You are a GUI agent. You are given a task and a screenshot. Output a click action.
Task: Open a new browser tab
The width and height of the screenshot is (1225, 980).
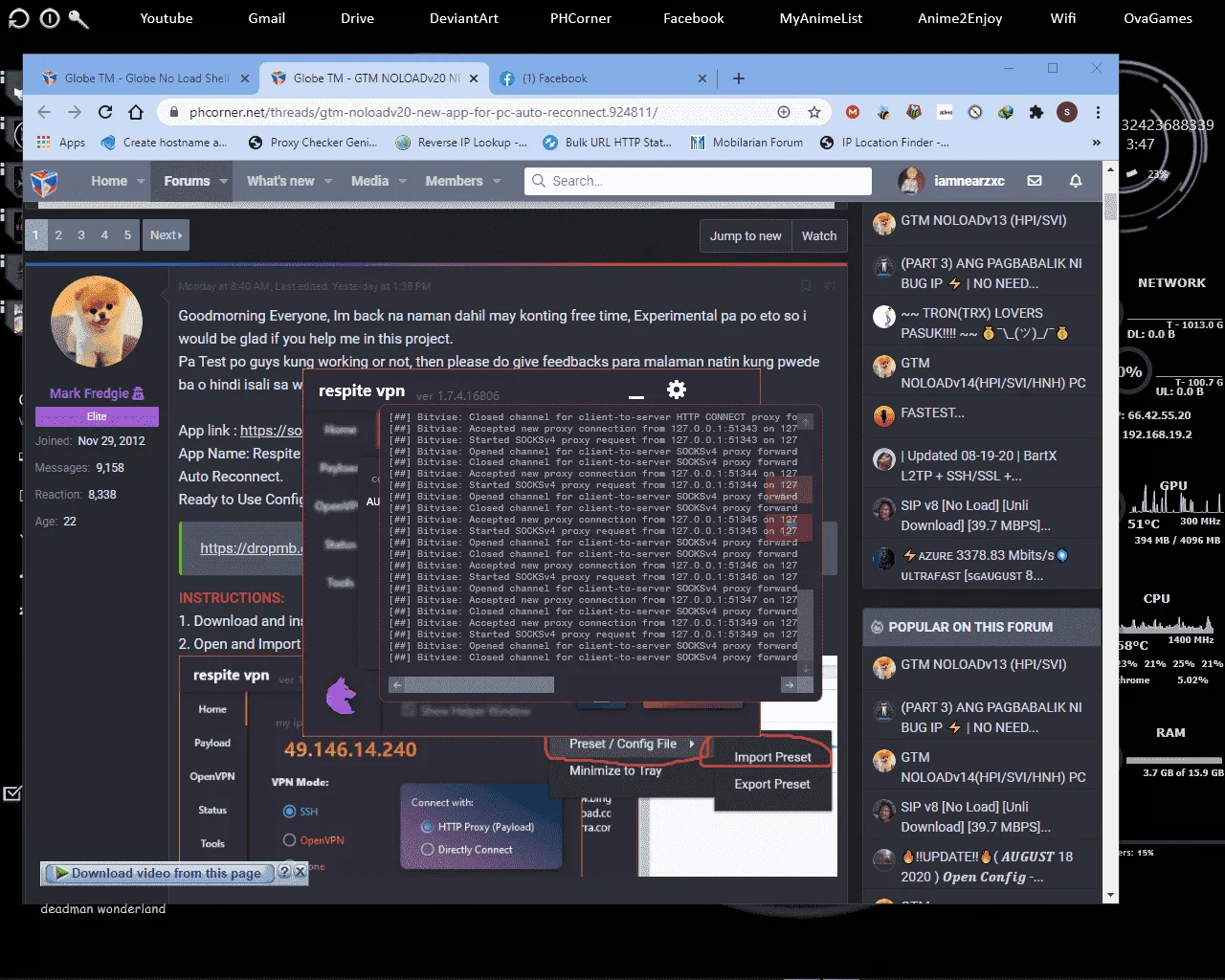(739, 78)
